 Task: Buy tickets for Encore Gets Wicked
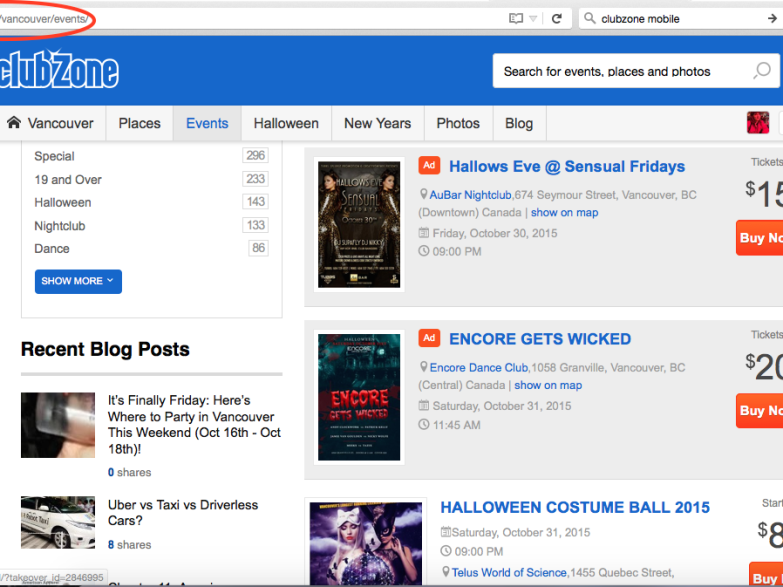coord(760,411)
